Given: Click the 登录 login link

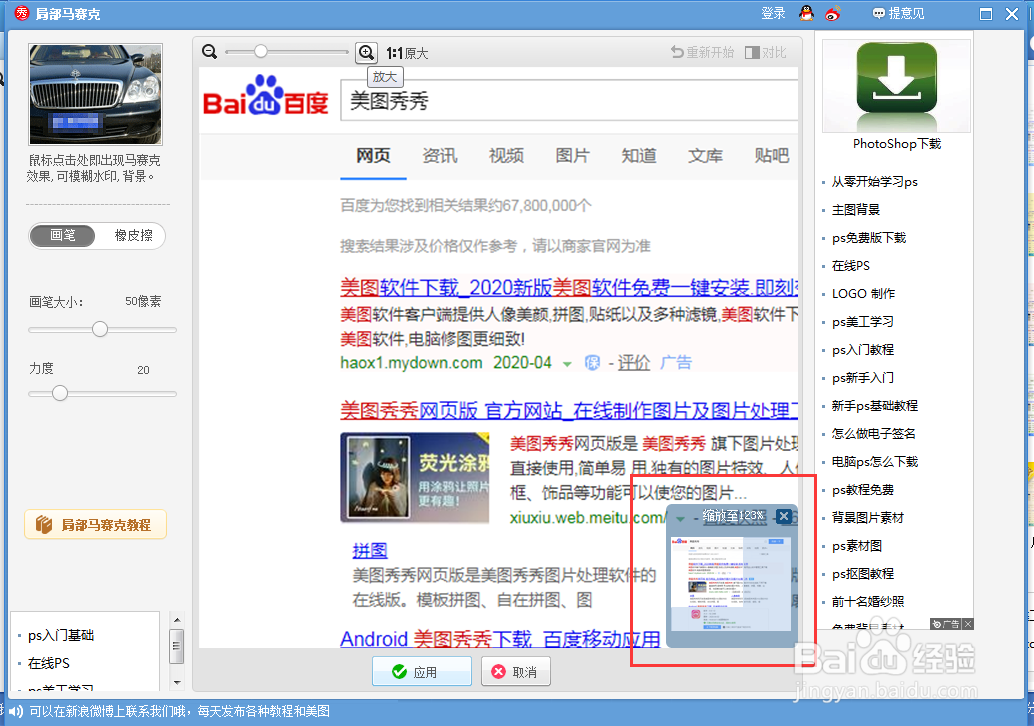Looking at the screenshot, I should click(x=773, y=13).
